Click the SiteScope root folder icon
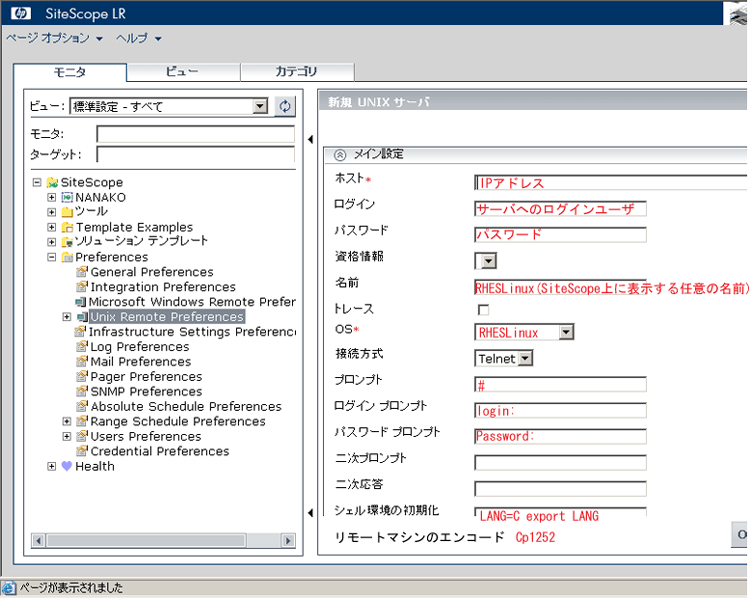This screenshot has height=598, width=750. (52, 182)
